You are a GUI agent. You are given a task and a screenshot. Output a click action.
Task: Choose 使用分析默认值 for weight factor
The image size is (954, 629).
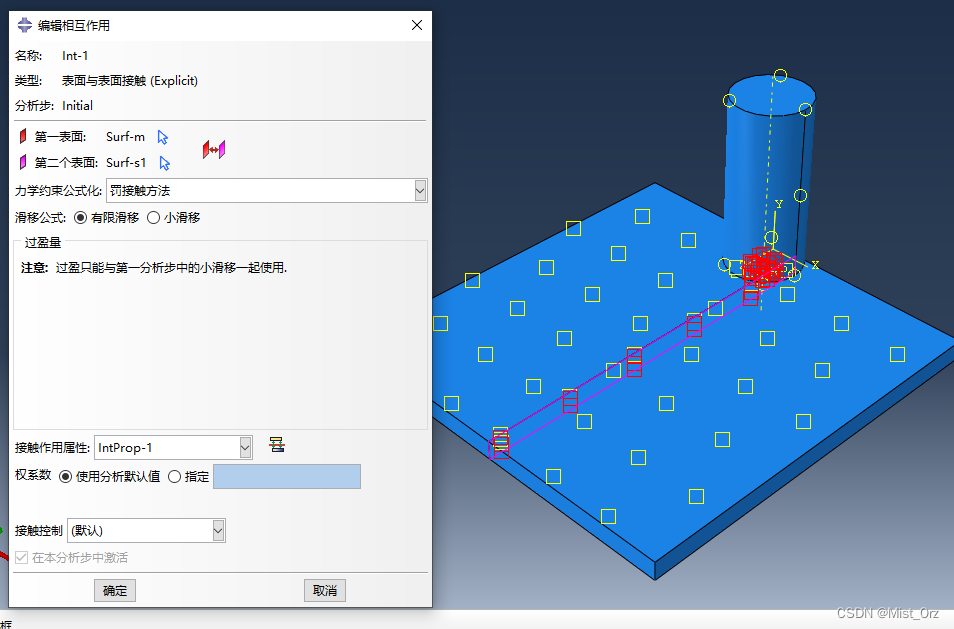coord(66,477)
